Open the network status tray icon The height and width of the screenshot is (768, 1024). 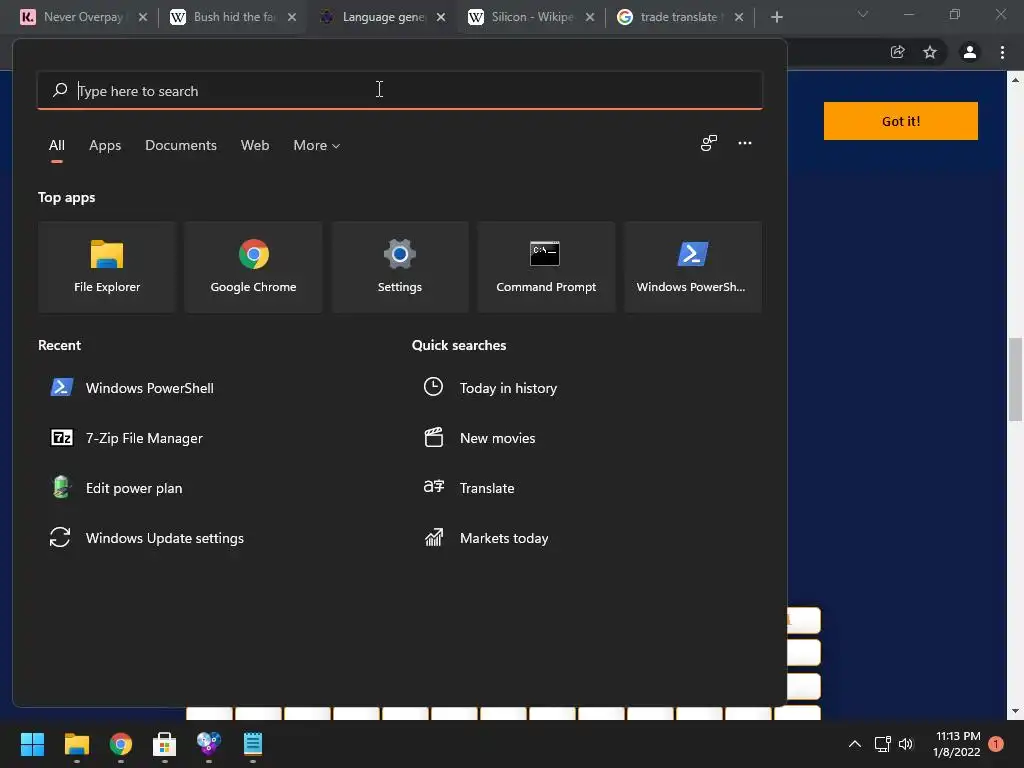click(x=882, y=744)
